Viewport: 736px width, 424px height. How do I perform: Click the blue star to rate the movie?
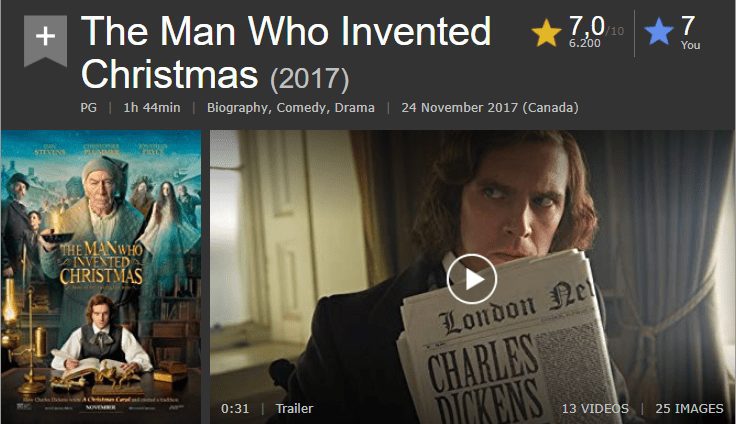(659, 31)
